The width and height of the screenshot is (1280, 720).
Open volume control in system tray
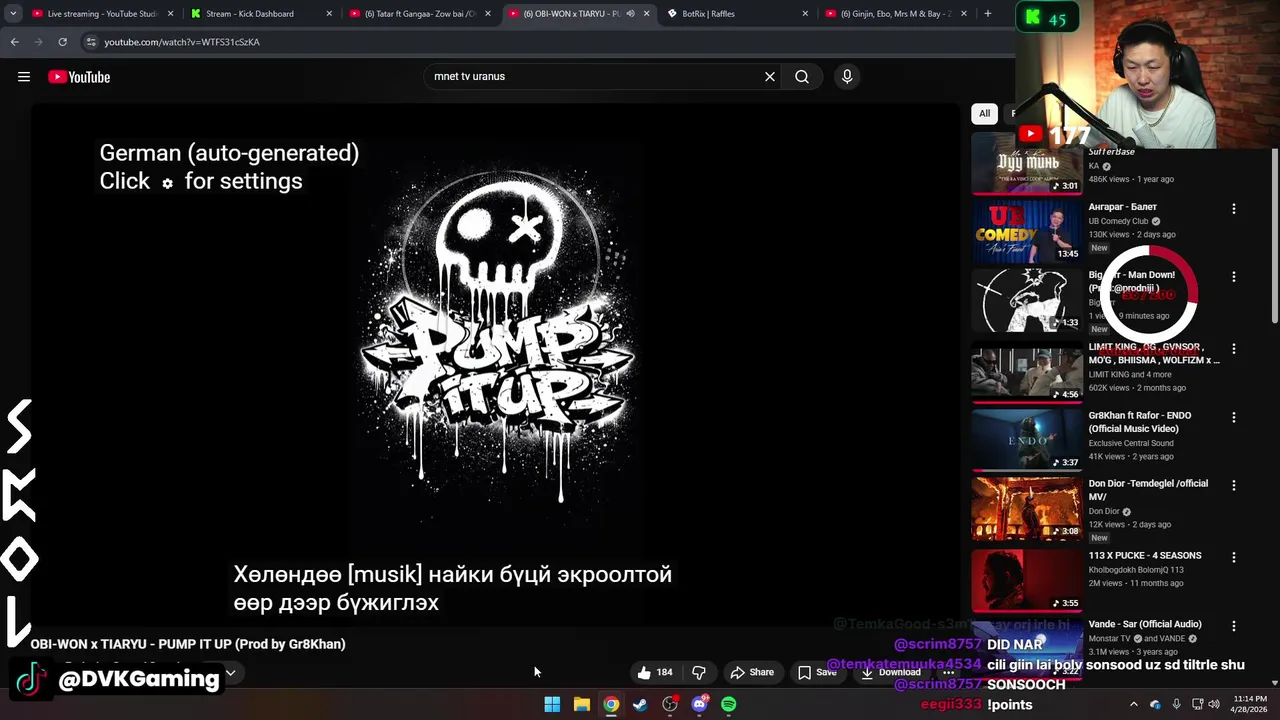click(1214, 704)
